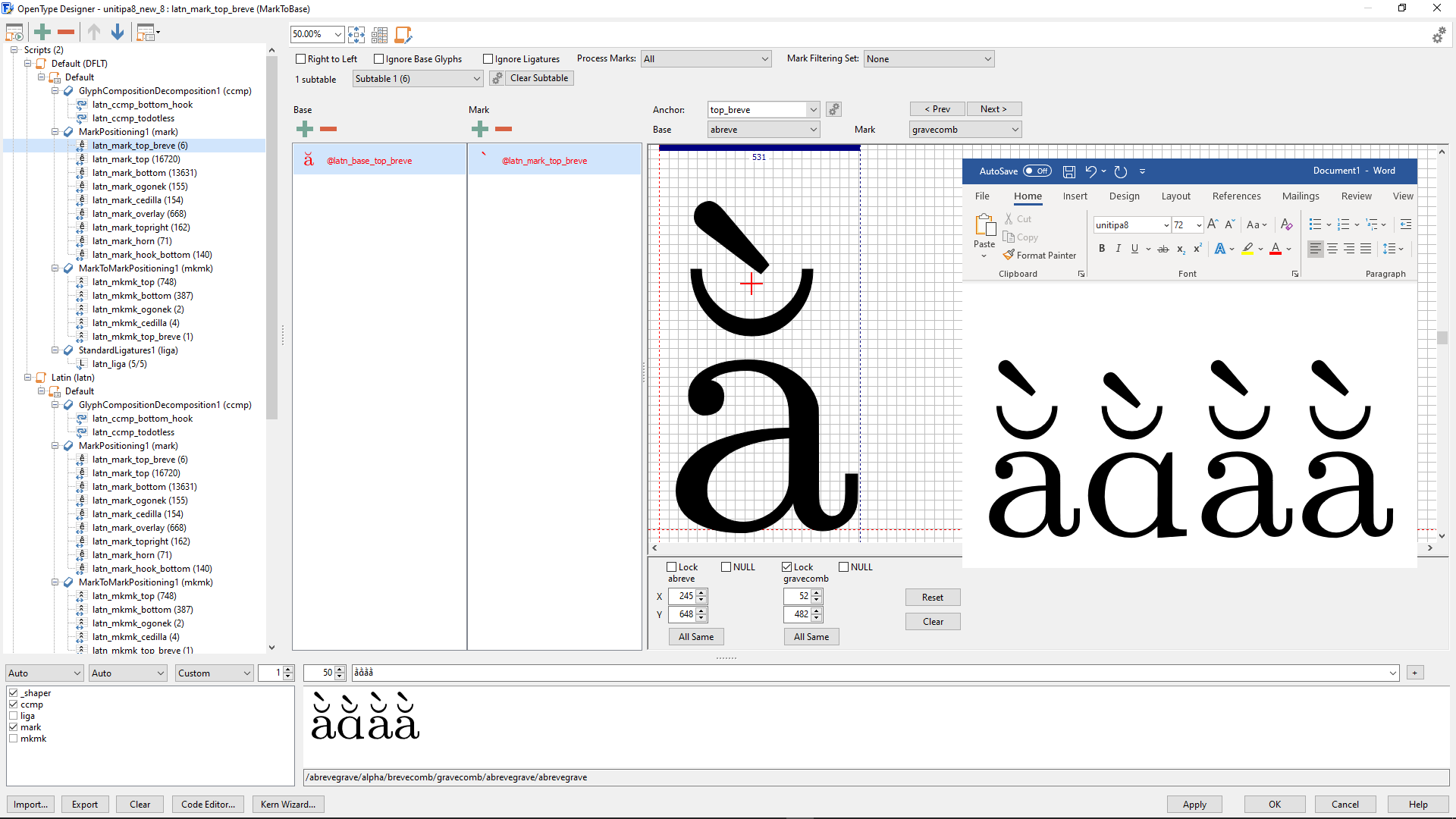The height and width of the screenshot is (819, 1456).
Task: Click the fit-to-window zoom icon
Action: coord(356,34)
